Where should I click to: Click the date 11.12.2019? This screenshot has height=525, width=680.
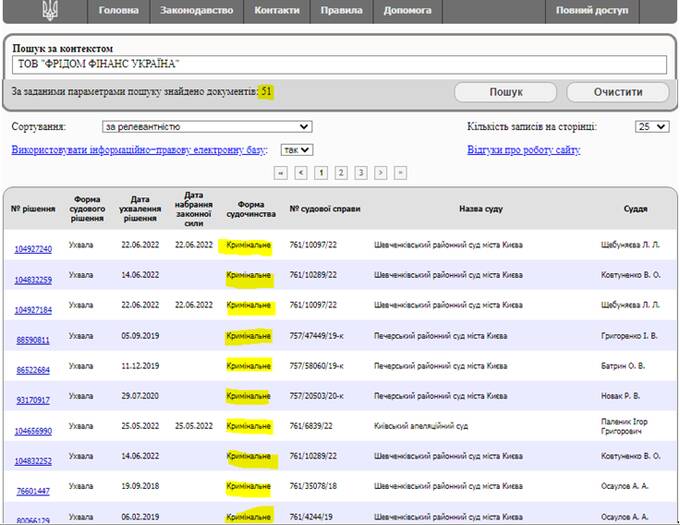point(140,365)
